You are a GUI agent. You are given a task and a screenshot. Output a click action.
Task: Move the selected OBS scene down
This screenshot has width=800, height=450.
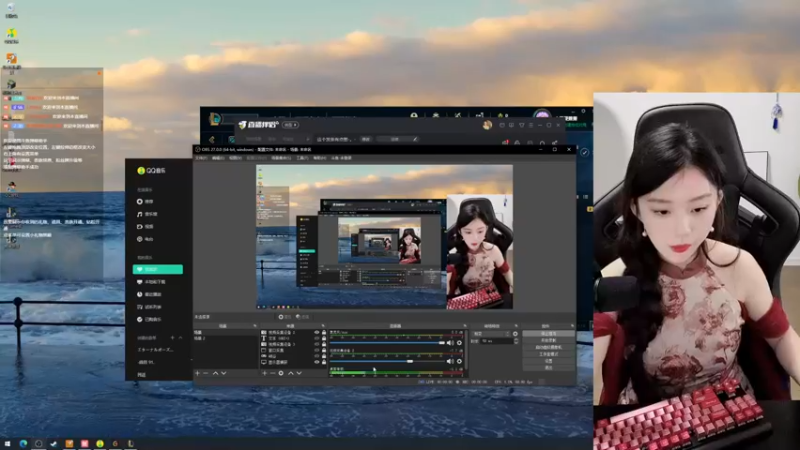pyautogui.click(x=223, y=373)
